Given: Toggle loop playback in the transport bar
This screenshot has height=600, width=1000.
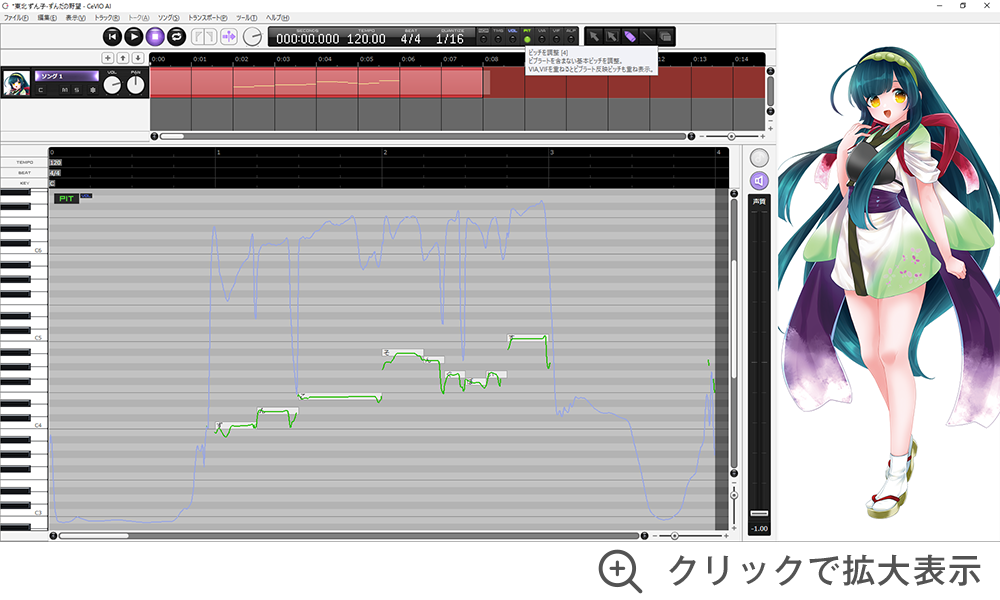Looking at the screenshot, I should click(x=177, y=37).
